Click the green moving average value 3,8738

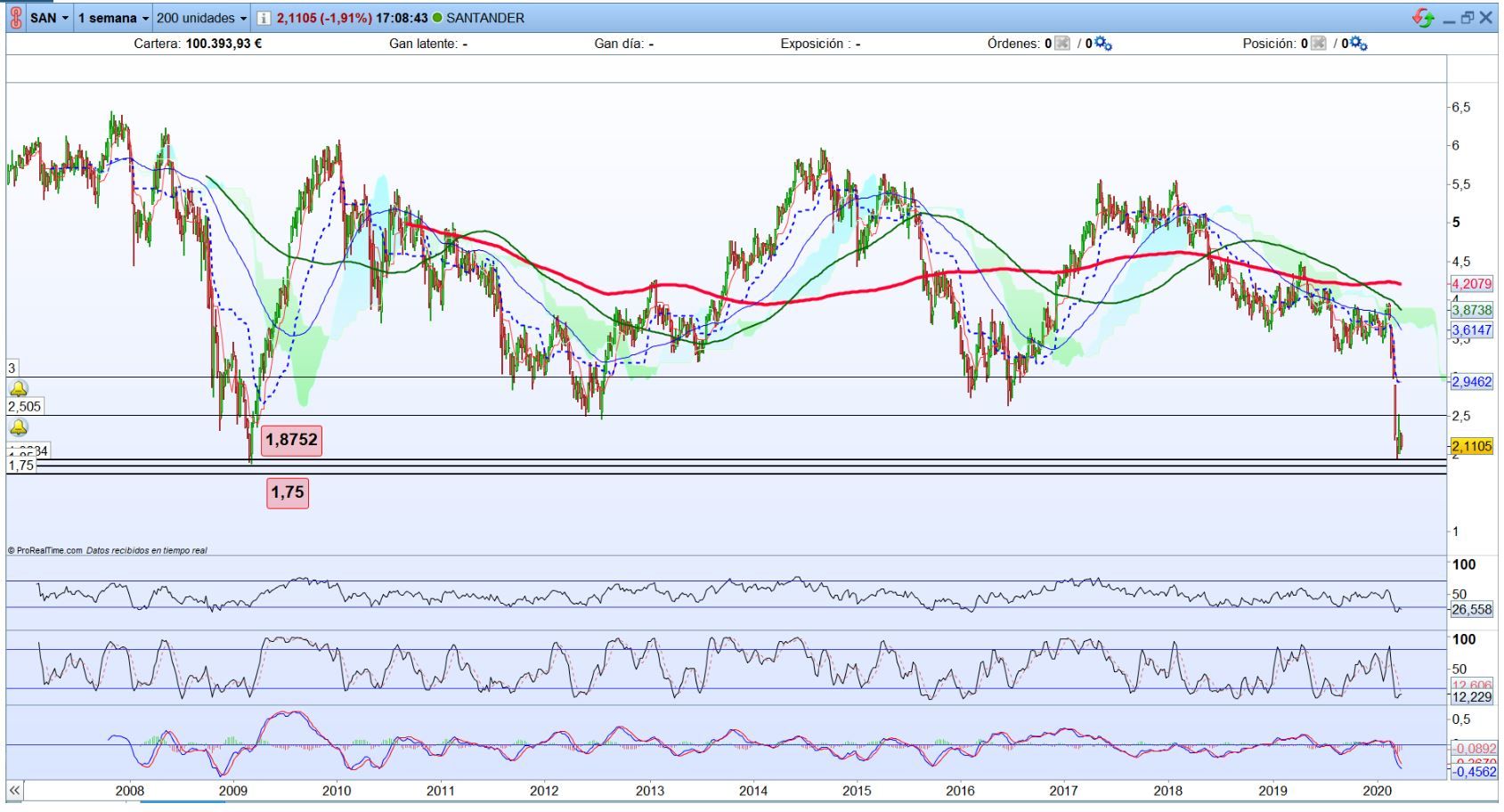click(1472, 310)
